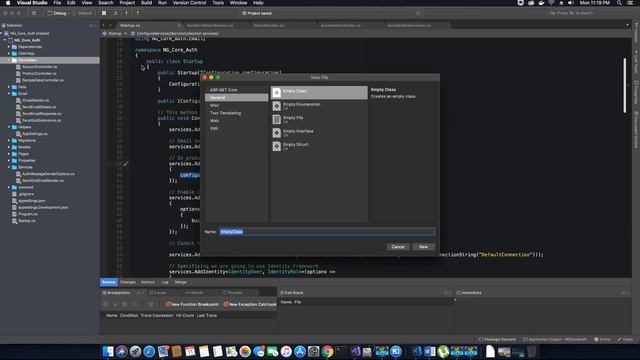Expand the Models folder

(9, 147)
